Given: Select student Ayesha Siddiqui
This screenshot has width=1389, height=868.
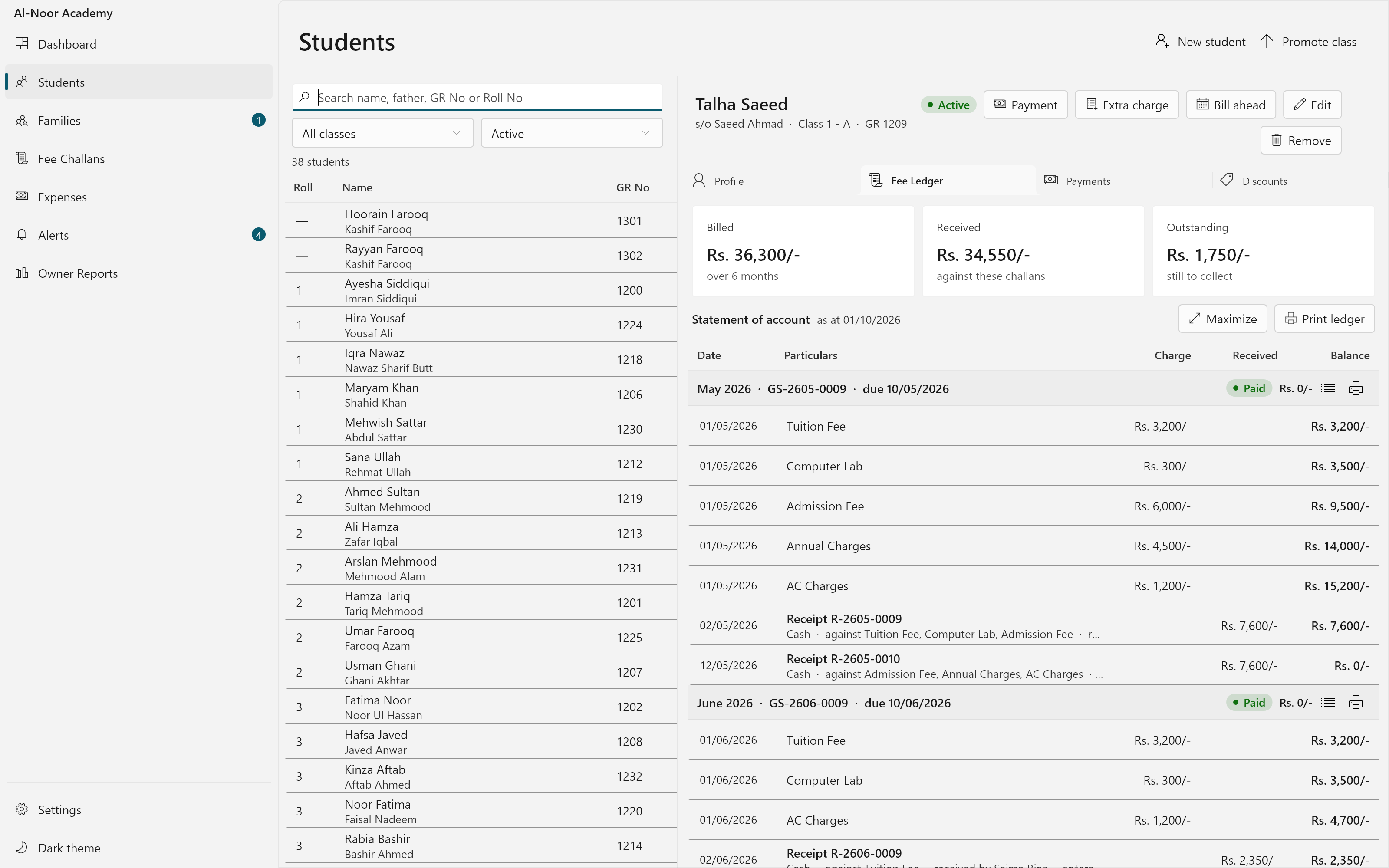Looking at the screenshot, I should click(481, 290).
